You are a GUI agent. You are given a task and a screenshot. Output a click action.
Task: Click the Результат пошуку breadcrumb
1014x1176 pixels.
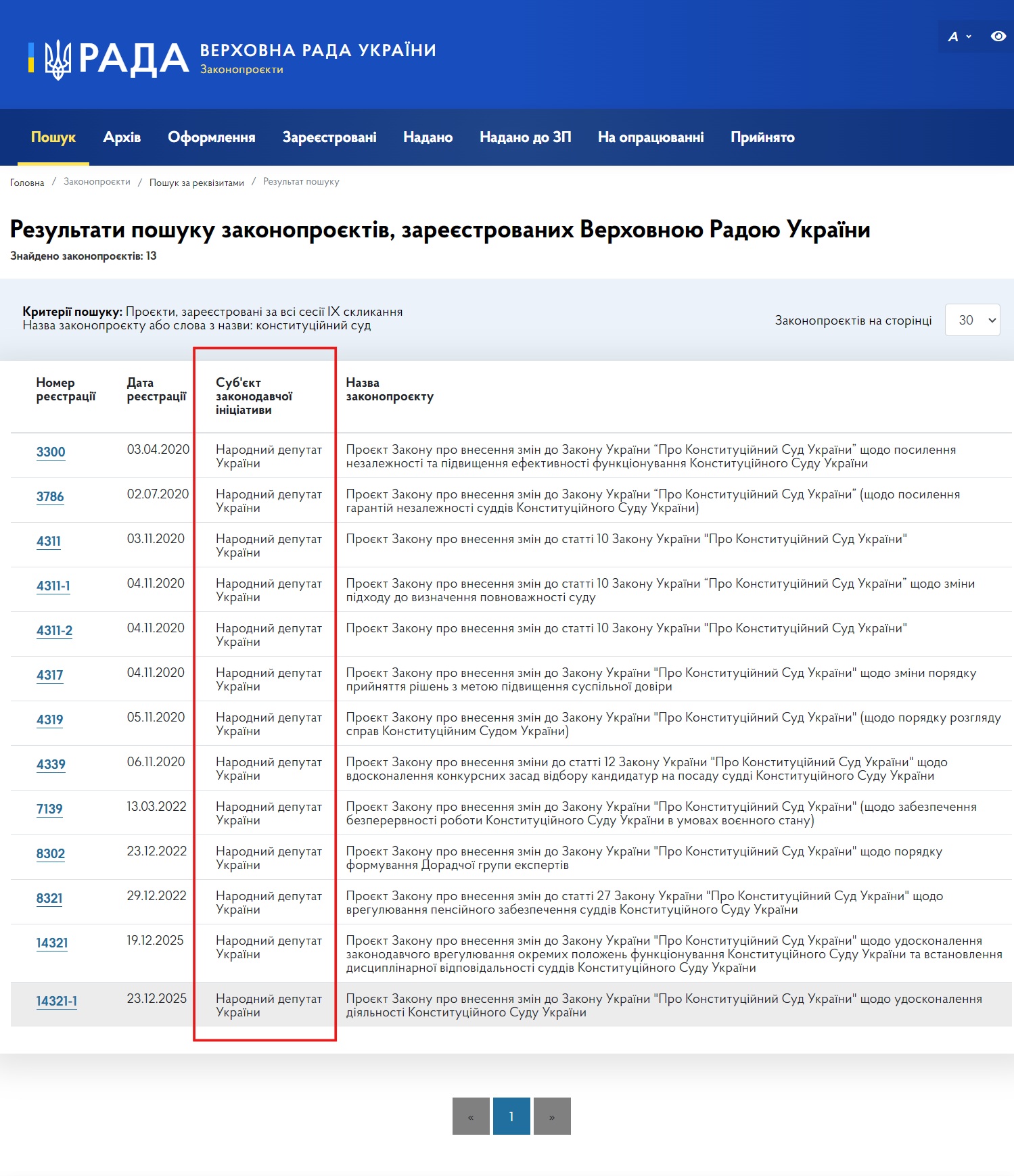click(301, 181)
